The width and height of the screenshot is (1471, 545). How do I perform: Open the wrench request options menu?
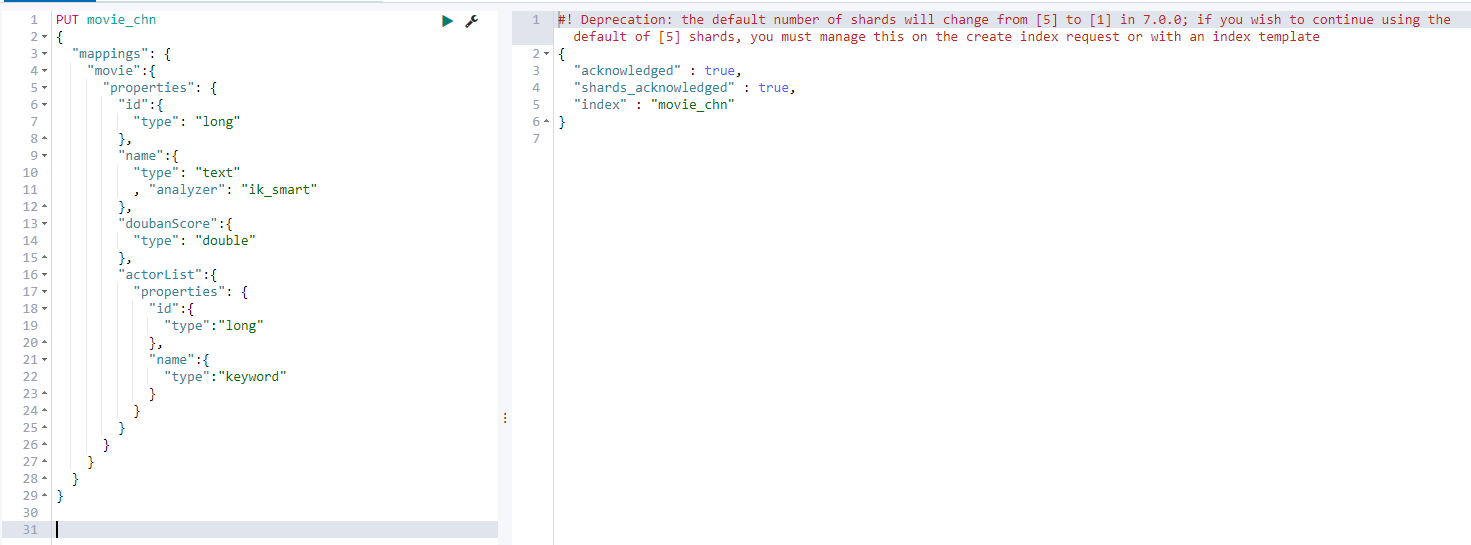472,20
